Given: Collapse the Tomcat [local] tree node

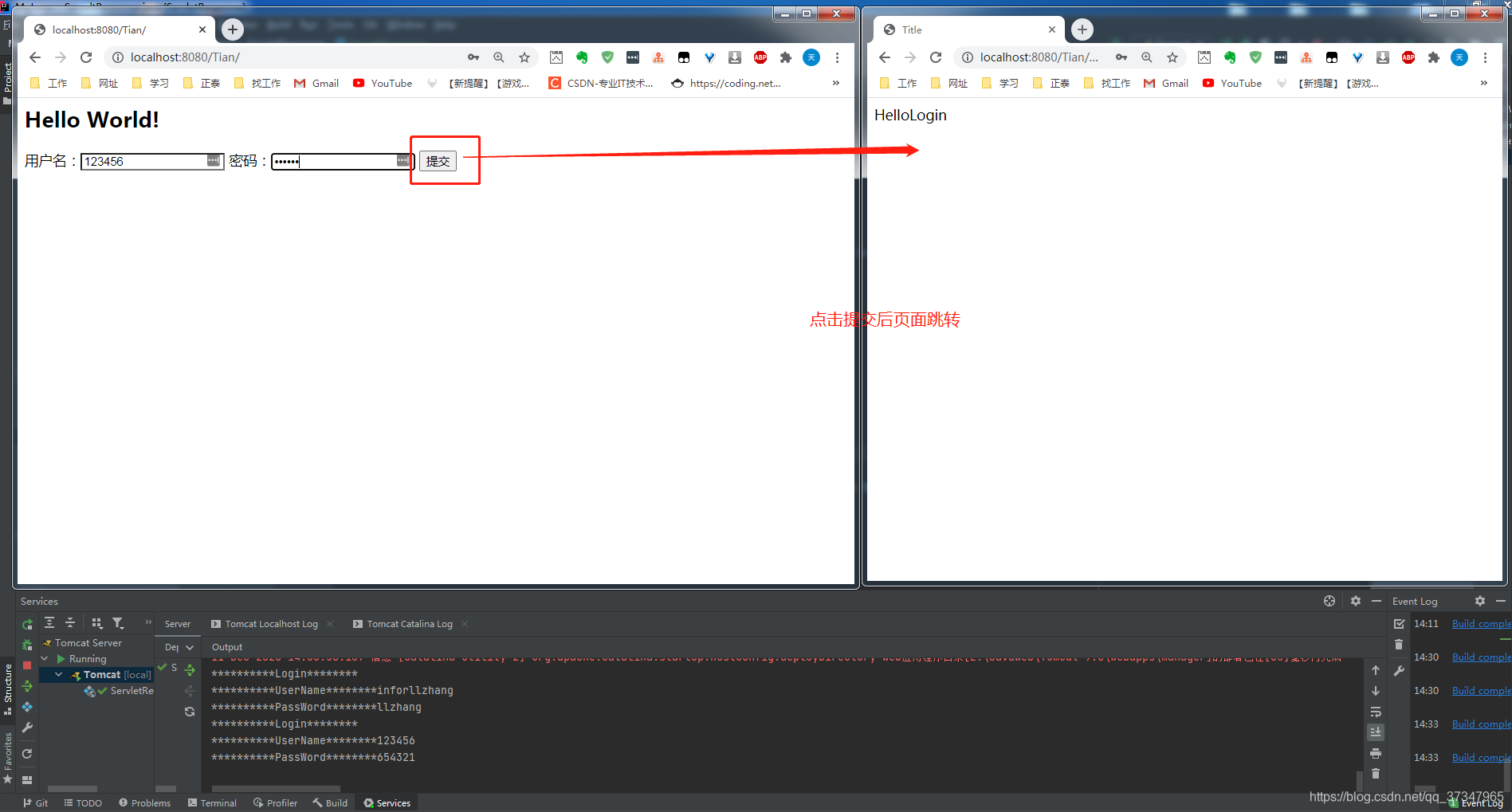Looking at the screenshot, I should (58, 674).
